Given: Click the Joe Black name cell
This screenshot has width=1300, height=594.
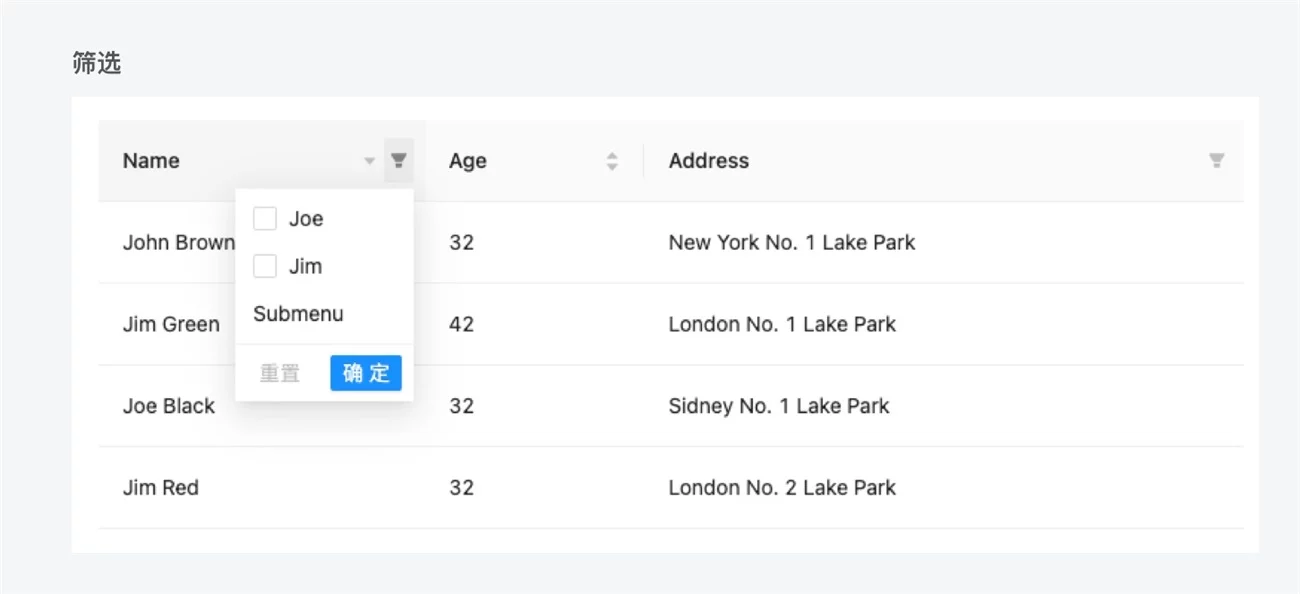Looking at the screenshot, I should click(x=169, y=406).
